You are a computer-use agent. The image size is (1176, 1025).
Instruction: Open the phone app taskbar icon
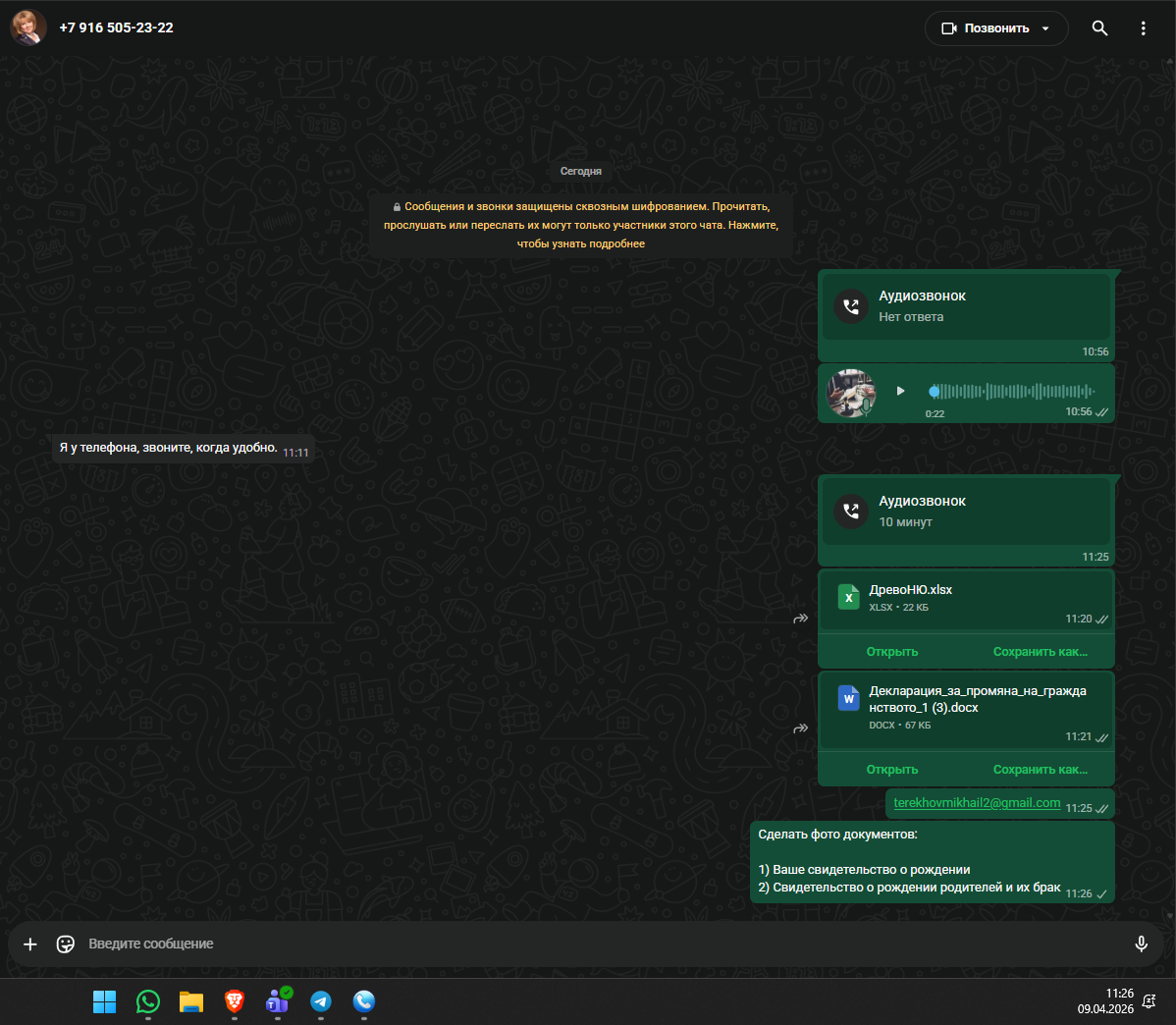point(364,1001)
